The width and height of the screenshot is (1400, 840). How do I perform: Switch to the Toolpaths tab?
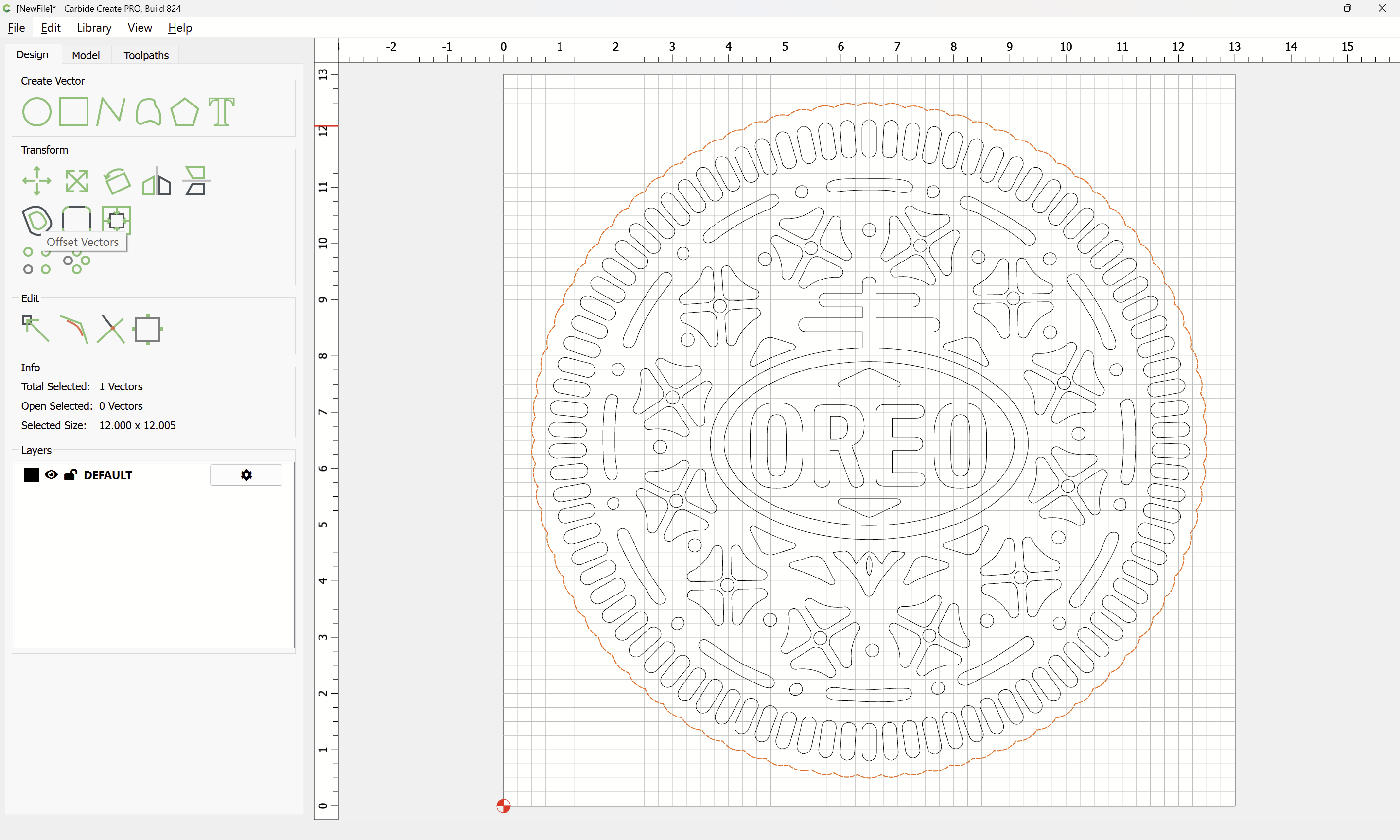coord(146,55)
